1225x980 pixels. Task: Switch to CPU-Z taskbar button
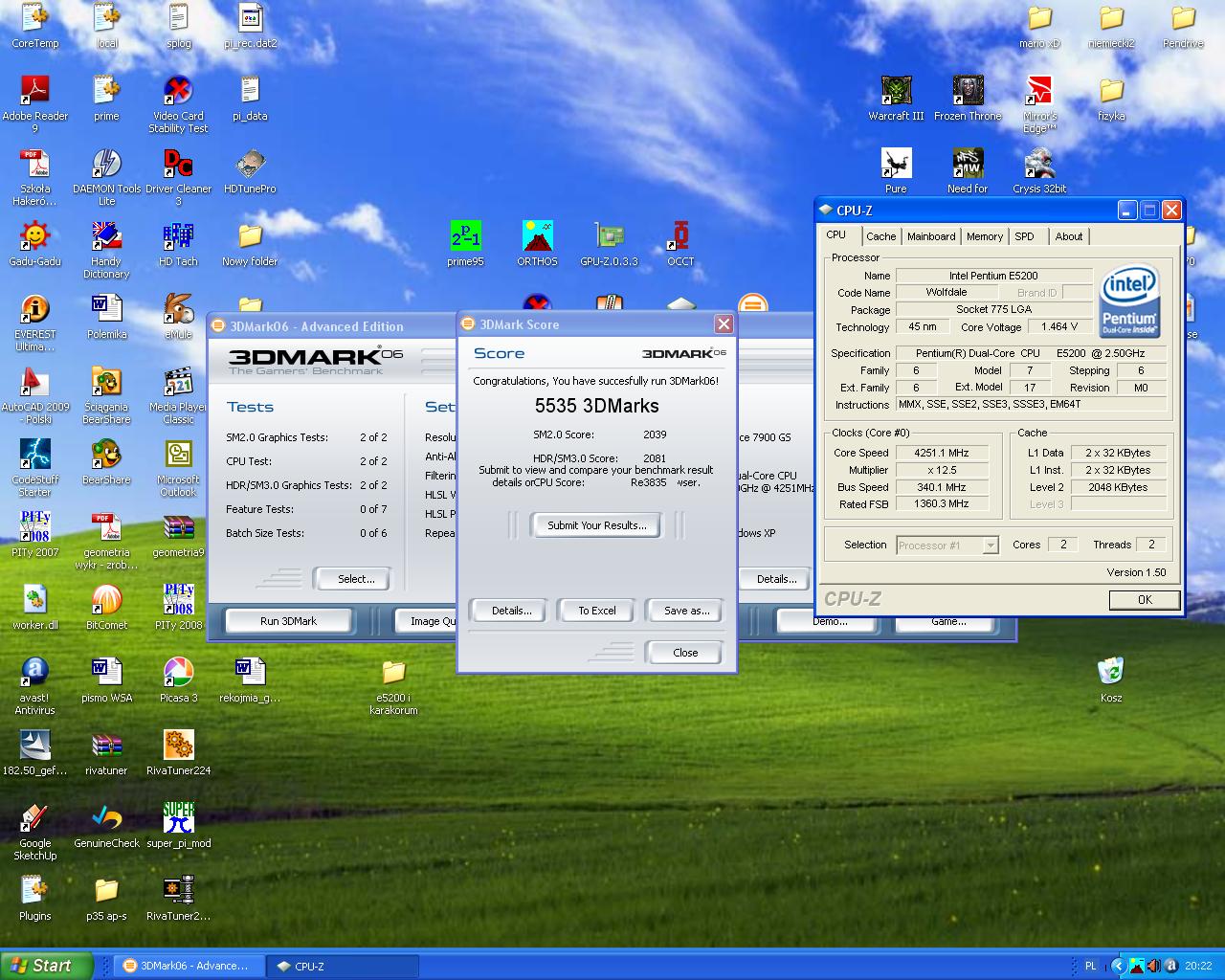tap(343, 966)
